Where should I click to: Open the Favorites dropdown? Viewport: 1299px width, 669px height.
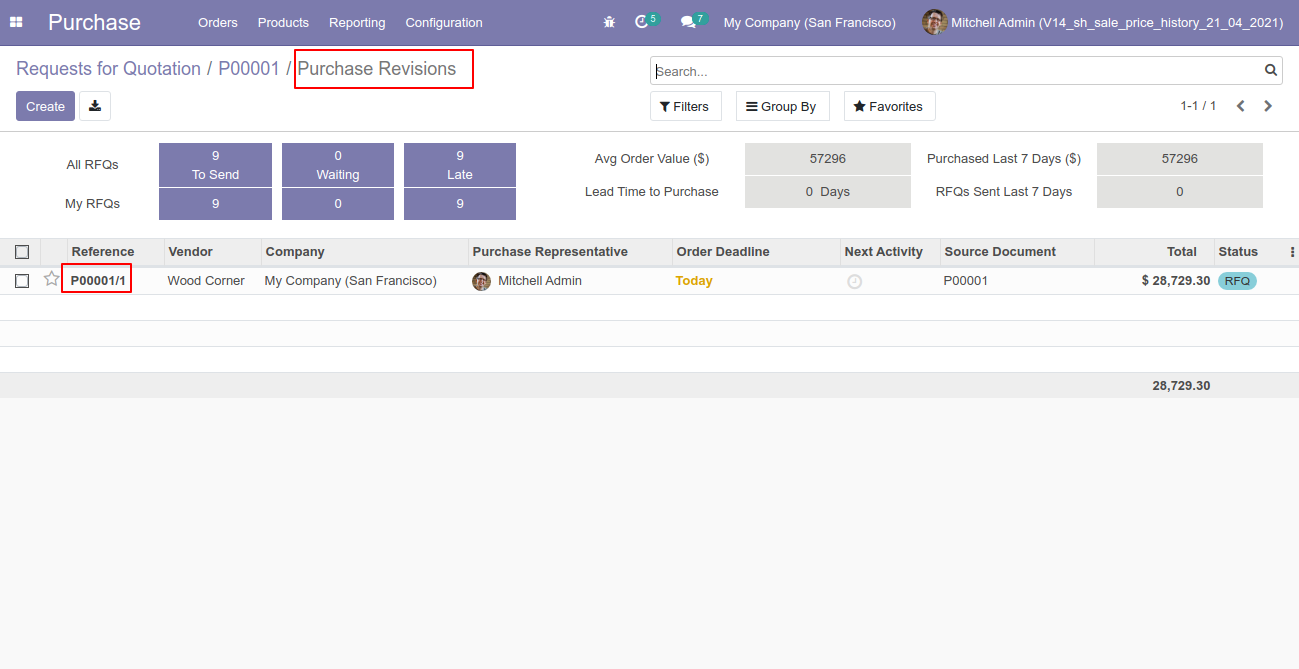point(890,106)
